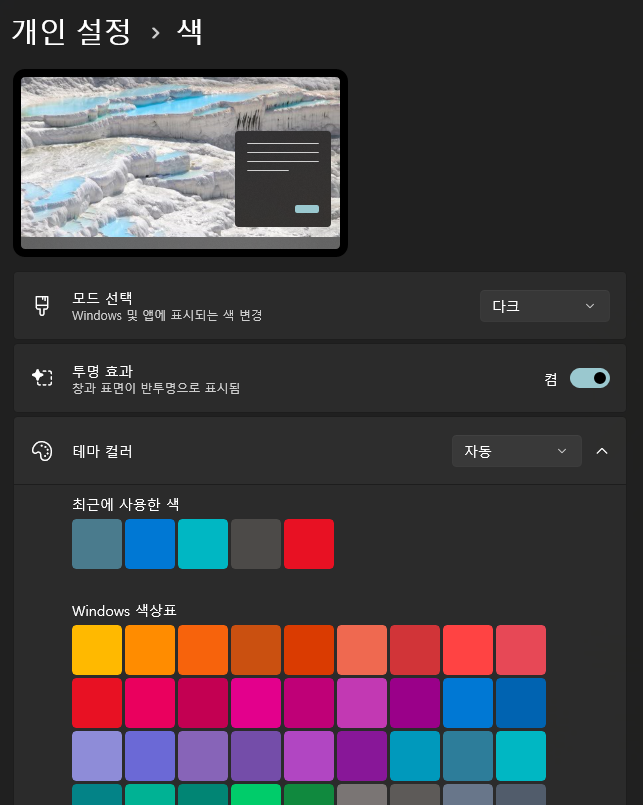Click the dark sample window in the preview

tap(282, 179)
